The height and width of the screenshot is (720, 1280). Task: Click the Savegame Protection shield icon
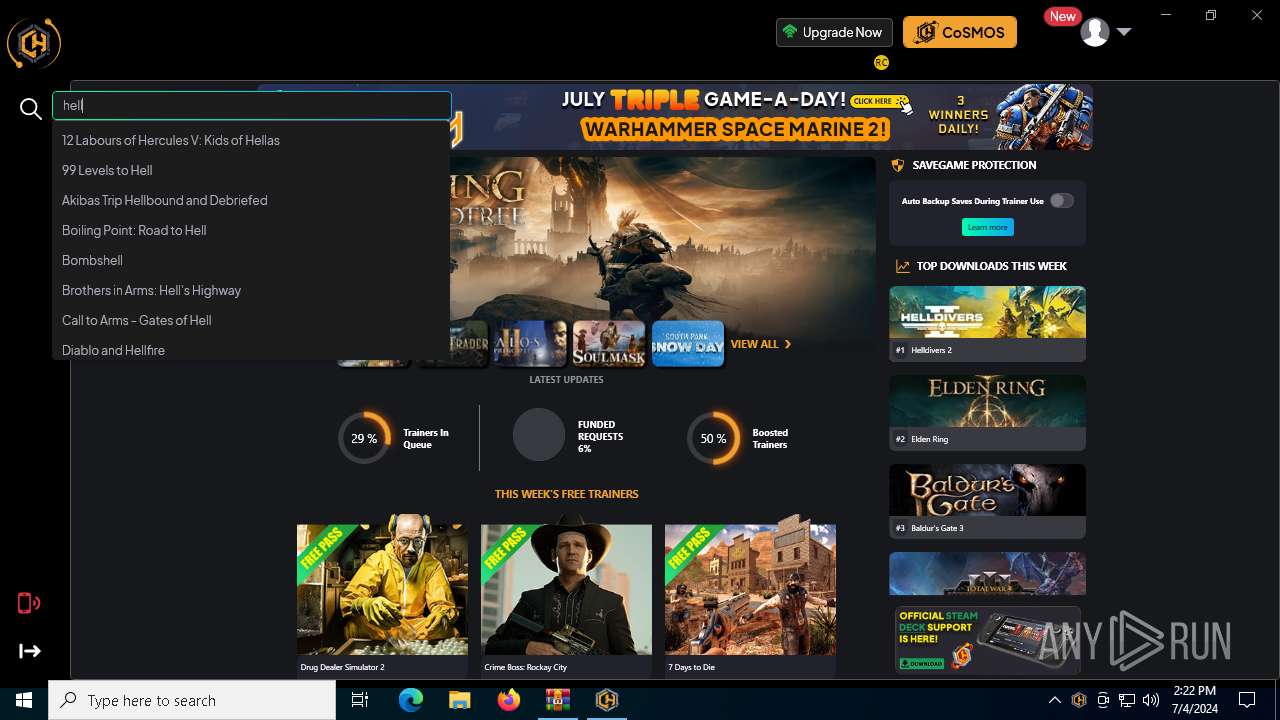pos(897,165)
